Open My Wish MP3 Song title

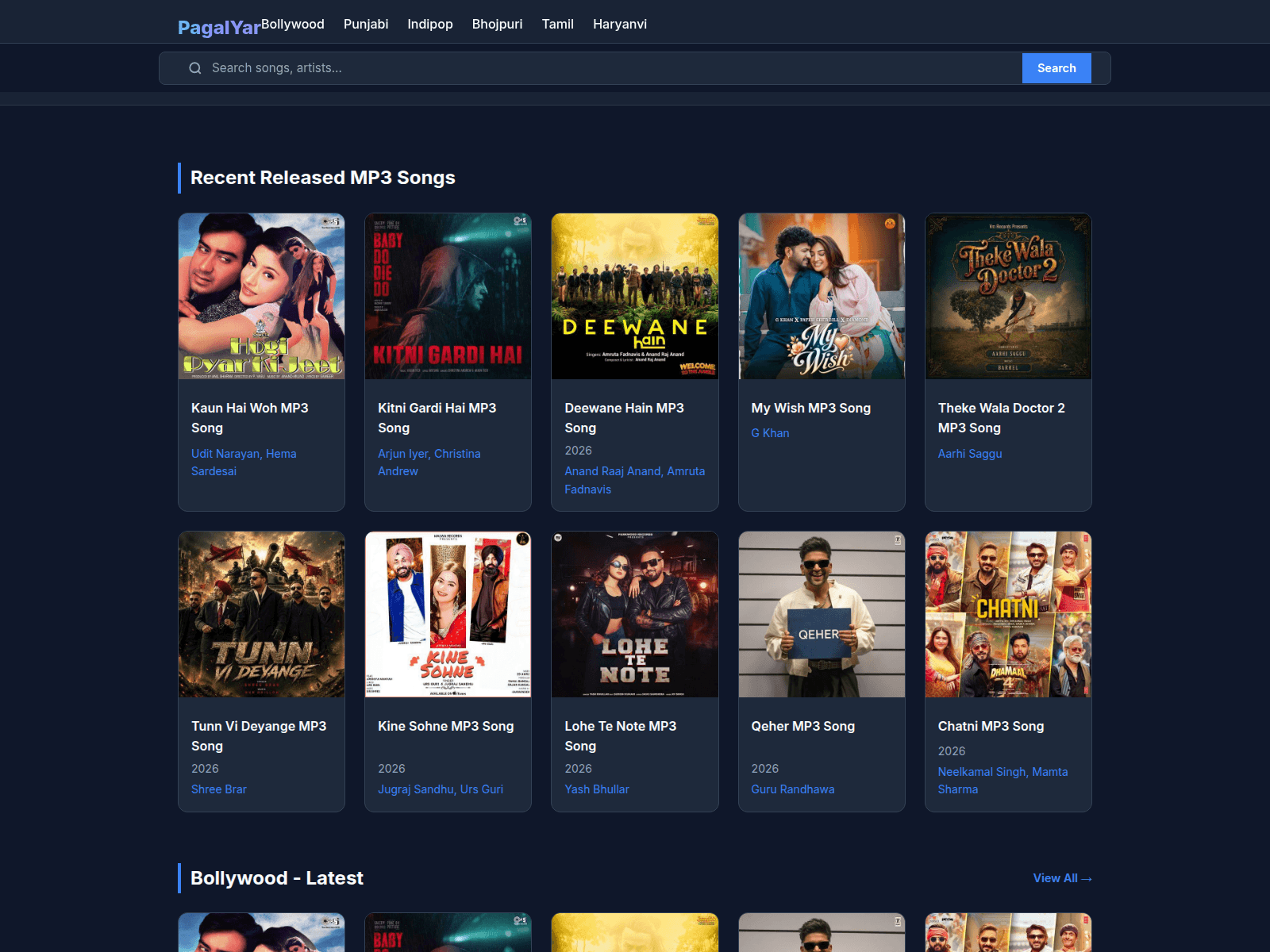coord(811,408)
